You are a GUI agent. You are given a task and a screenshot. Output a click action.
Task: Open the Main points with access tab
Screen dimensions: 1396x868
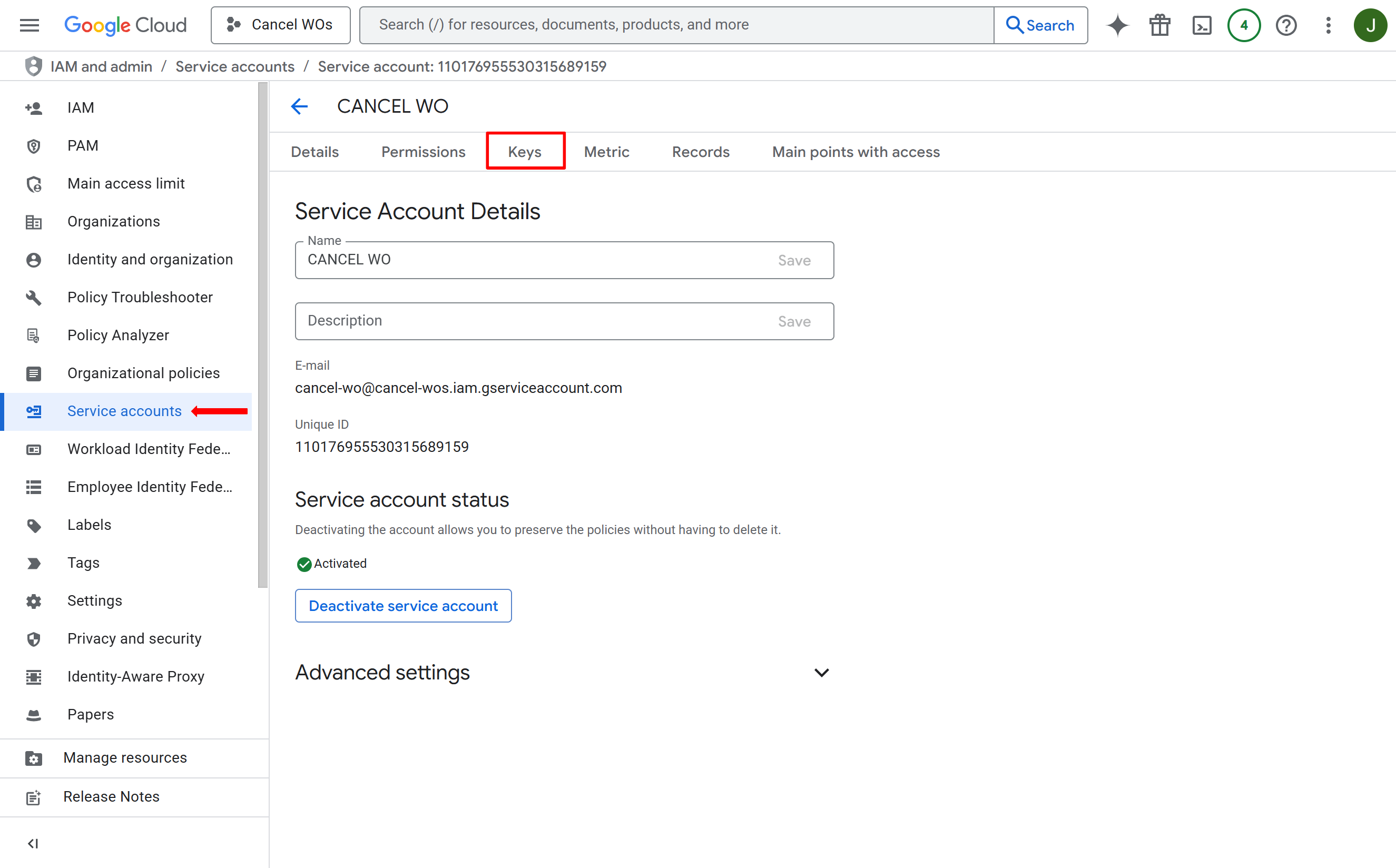click(856, 152)
